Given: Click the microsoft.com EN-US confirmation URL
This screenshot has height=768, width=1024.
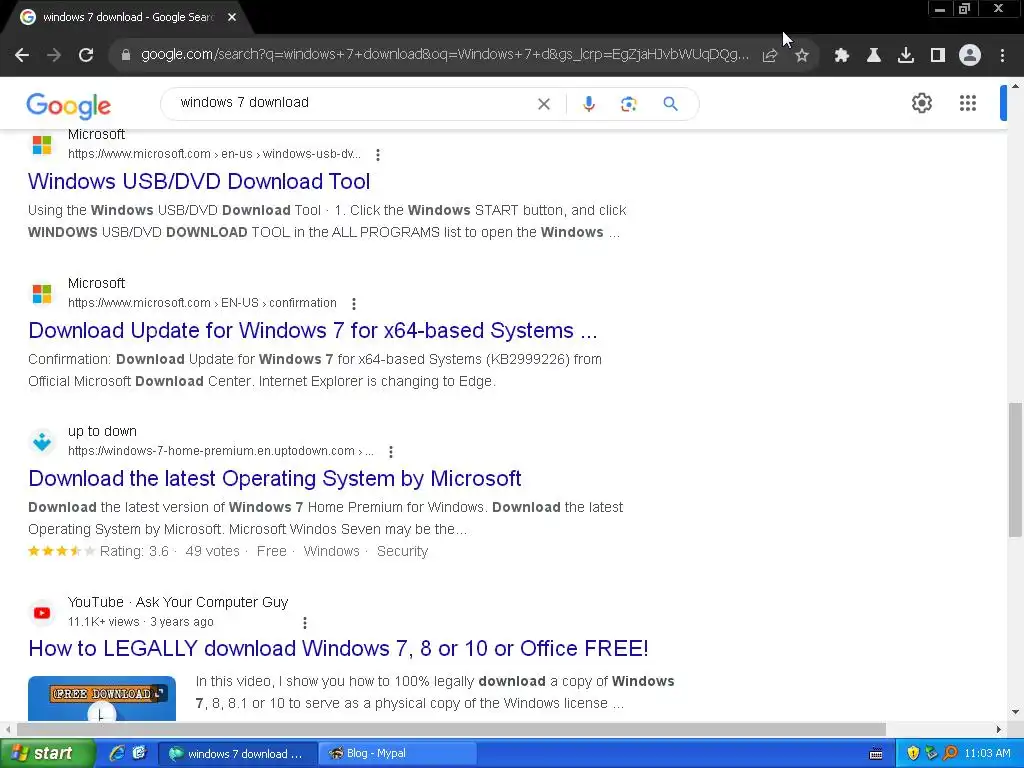Looking at the screenshot, I should pos(202,303).
